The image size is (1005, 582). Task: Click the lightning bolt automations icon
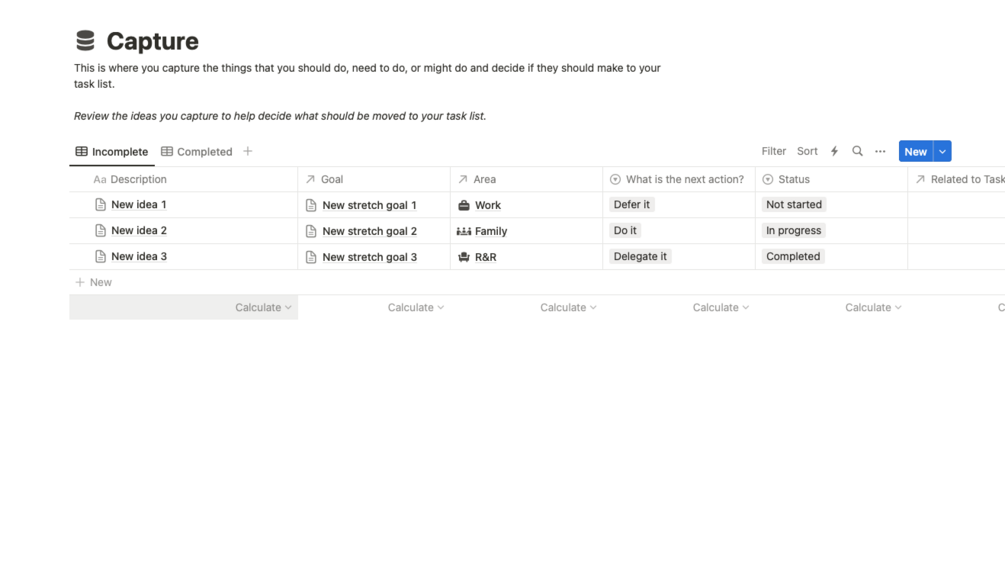tap(834, 151)
